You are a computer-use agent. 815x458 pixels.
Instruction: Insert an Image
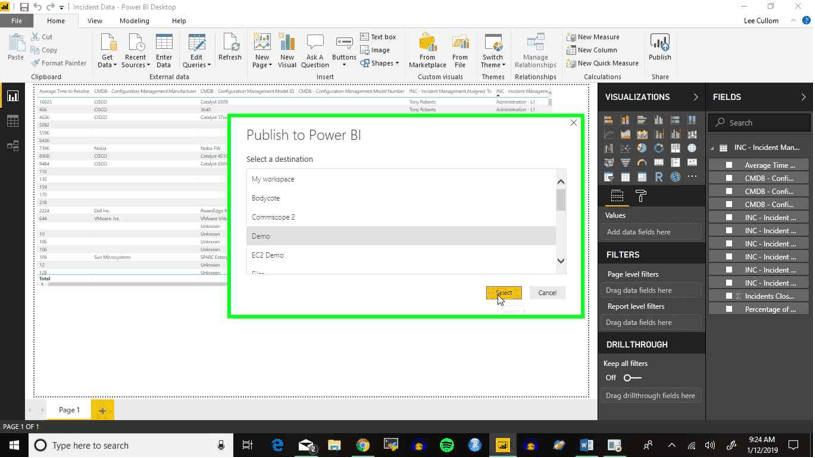coord(375,50)
